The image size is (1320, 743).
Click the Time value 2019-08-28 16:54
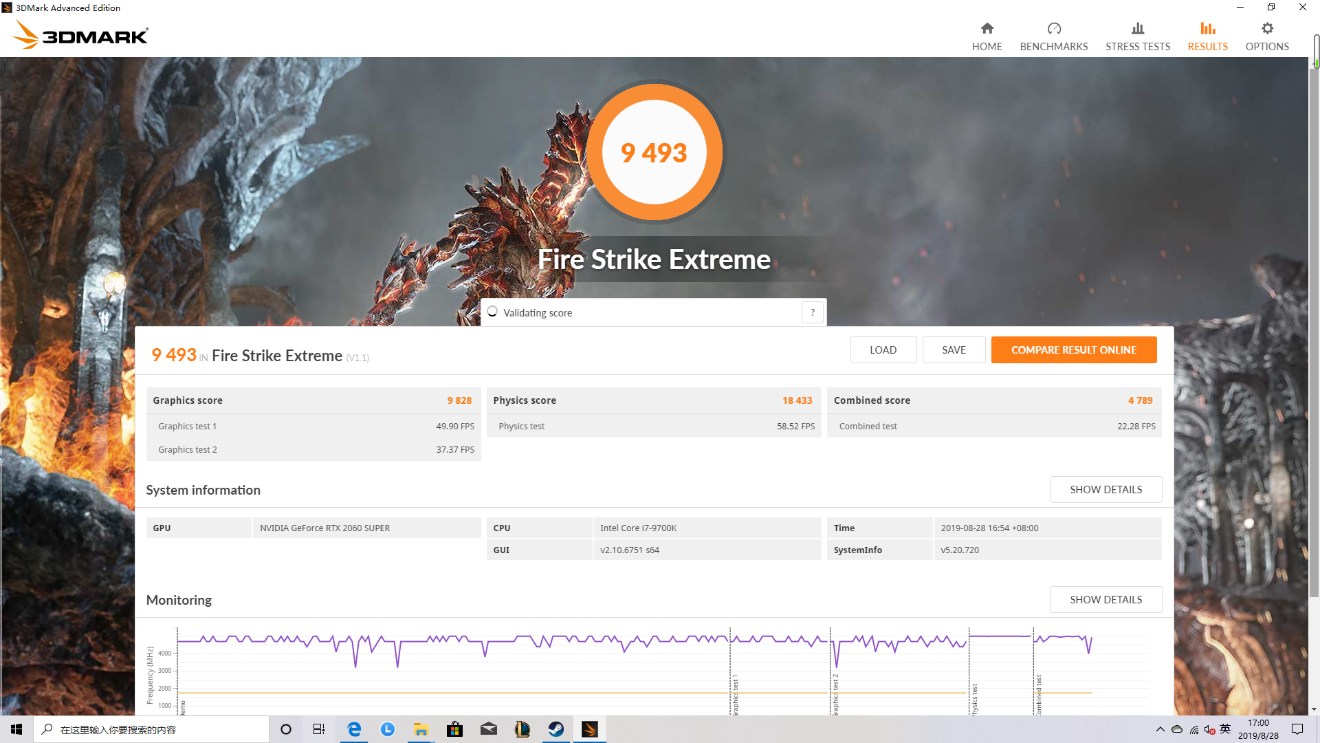(988, 527)
